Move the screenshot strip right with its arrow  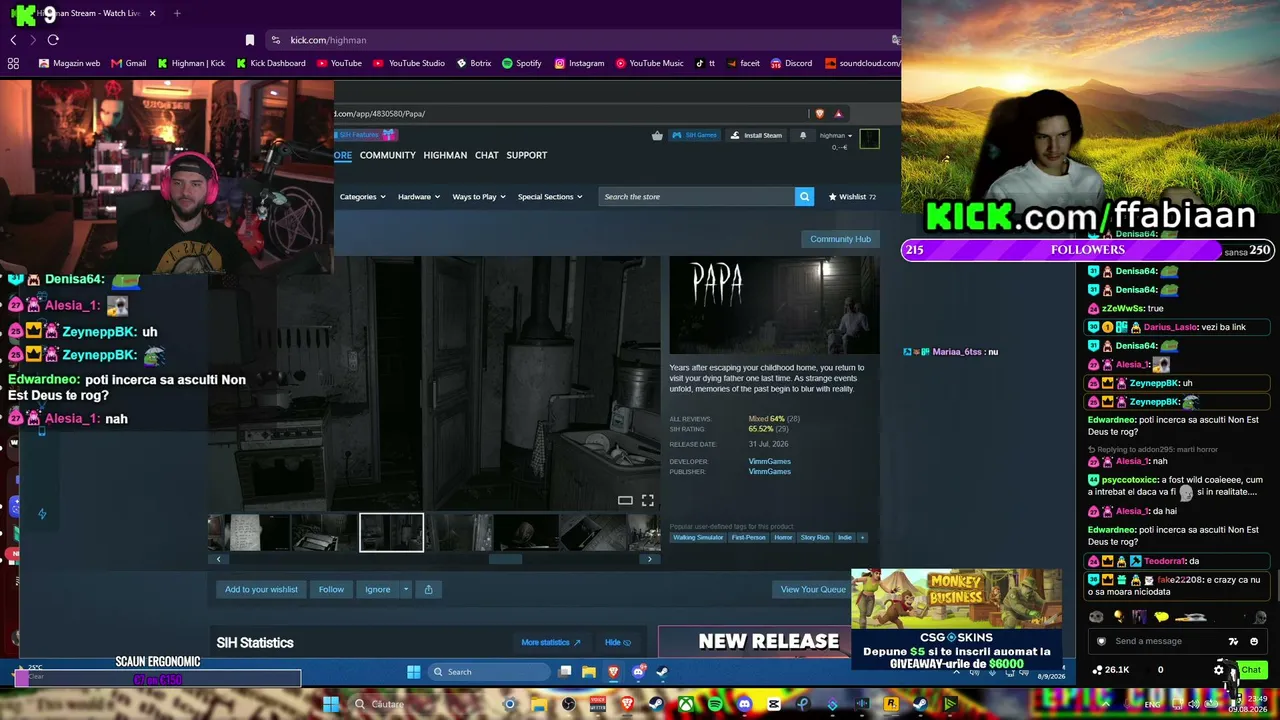[649, 559]
